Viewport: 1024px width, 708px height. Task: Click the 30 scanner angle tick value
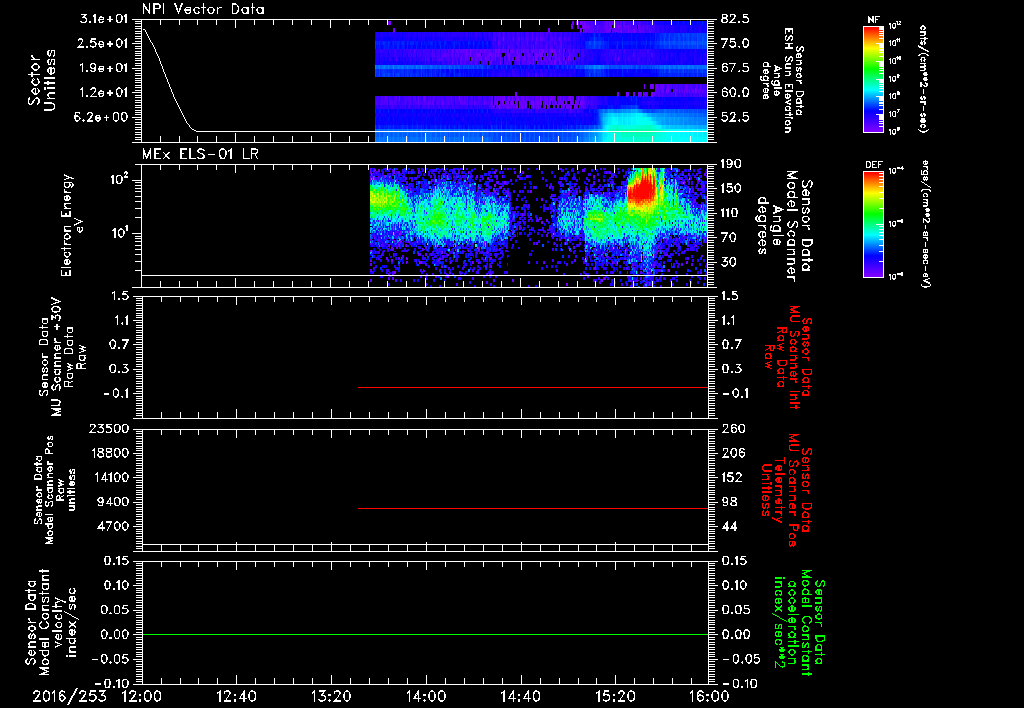pos(728,263)
